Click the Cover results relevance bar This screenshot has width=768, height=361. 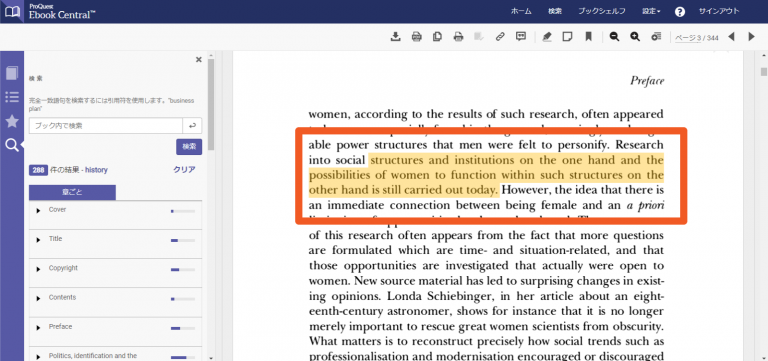(183, 211)
